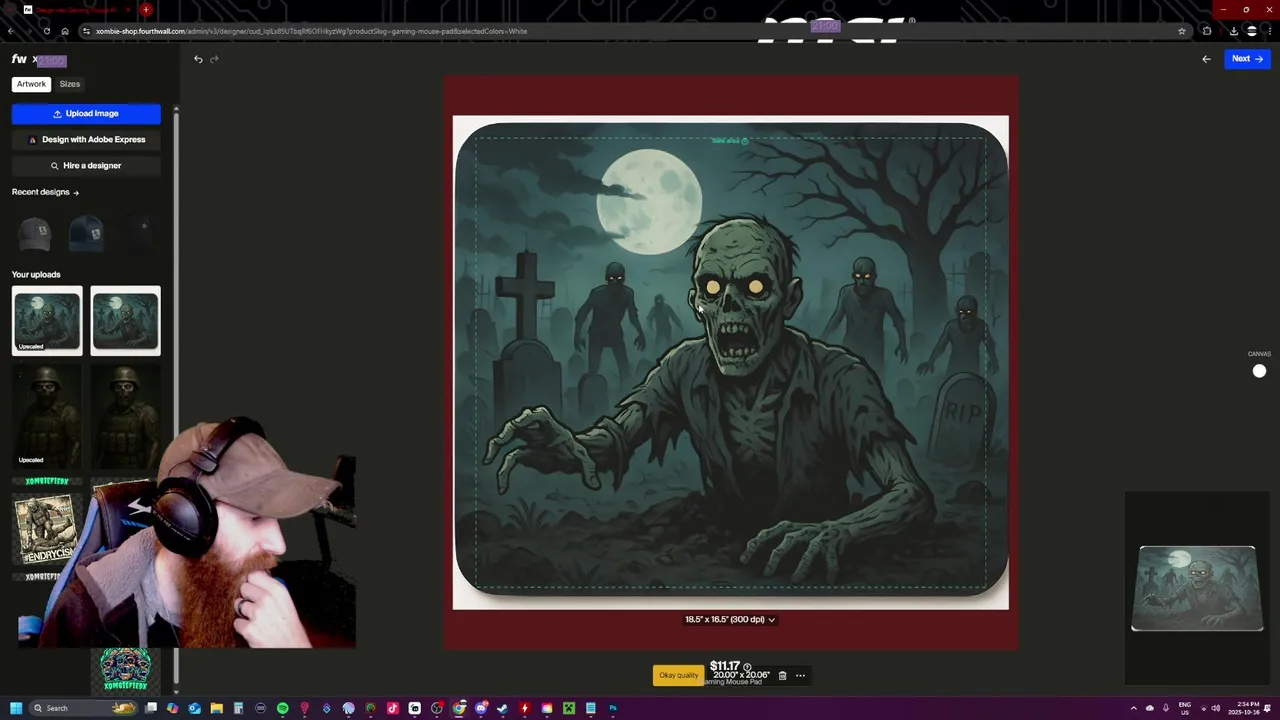Click the undo arrow icon
The image size is (1280, 720).
click(198, 59)
